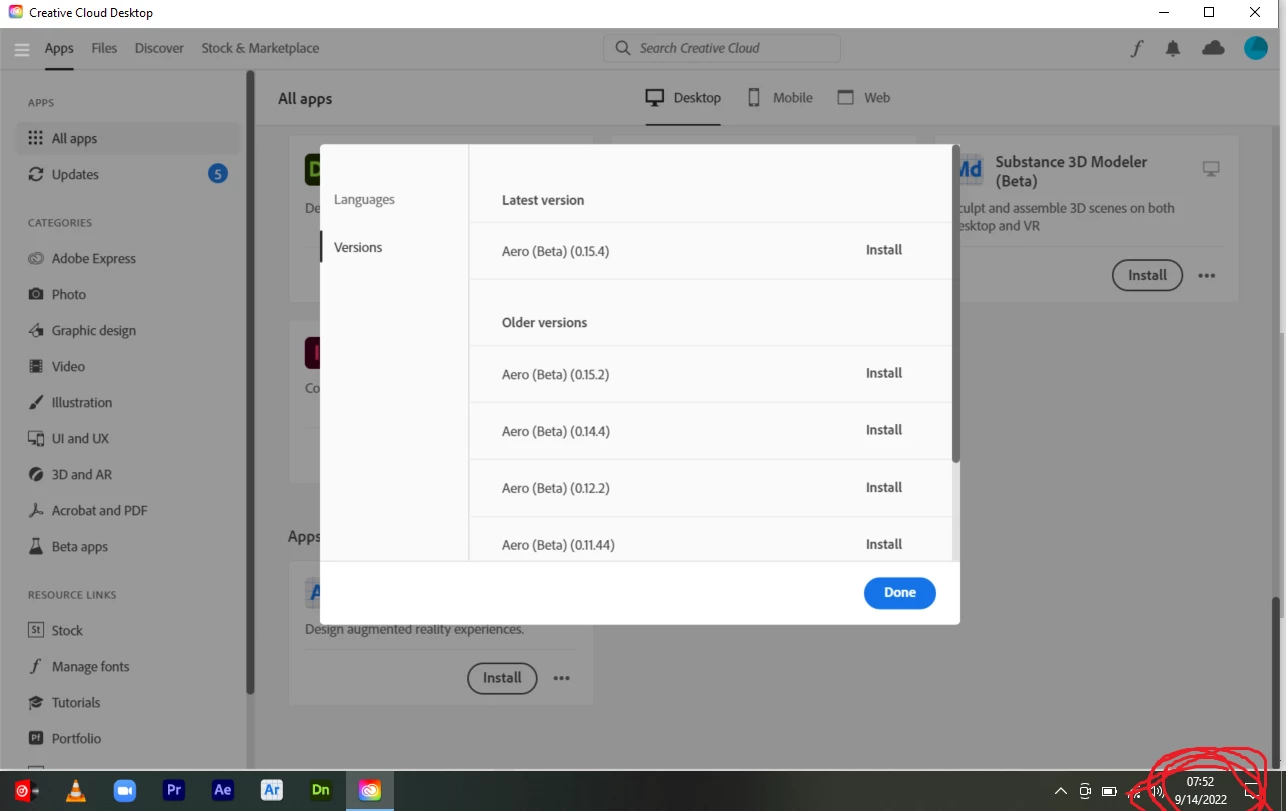
Task: Open Zoom from the taskbar
Action: point(124,791)
